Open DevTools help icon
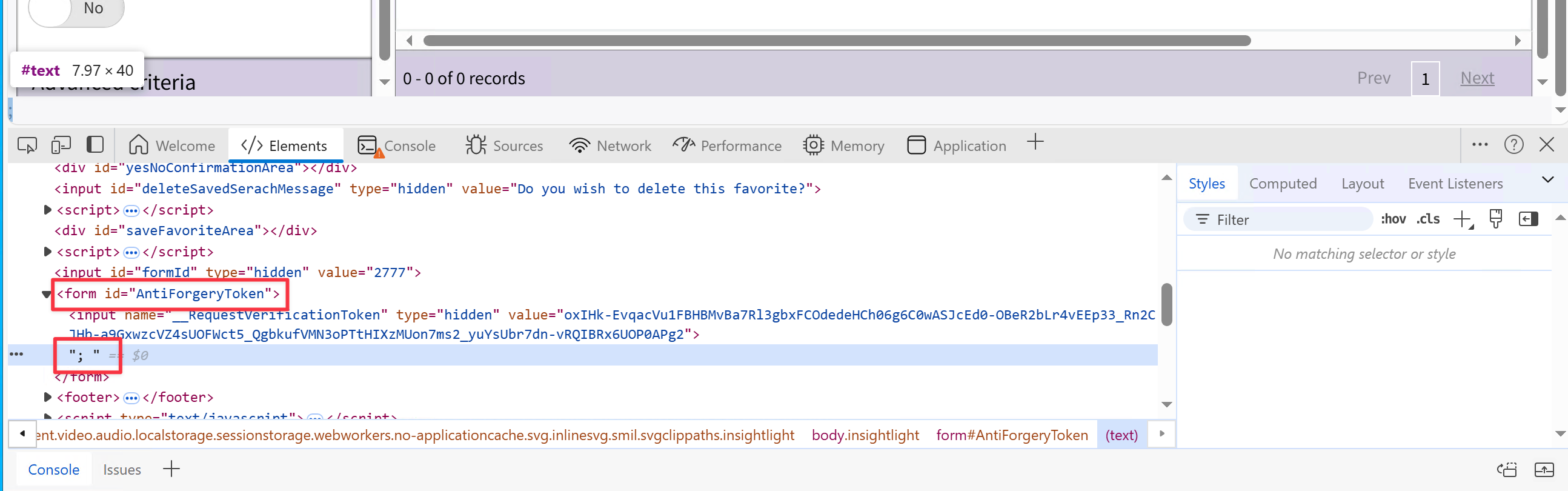1568x491 pixels. click(x=1513, y=145)
